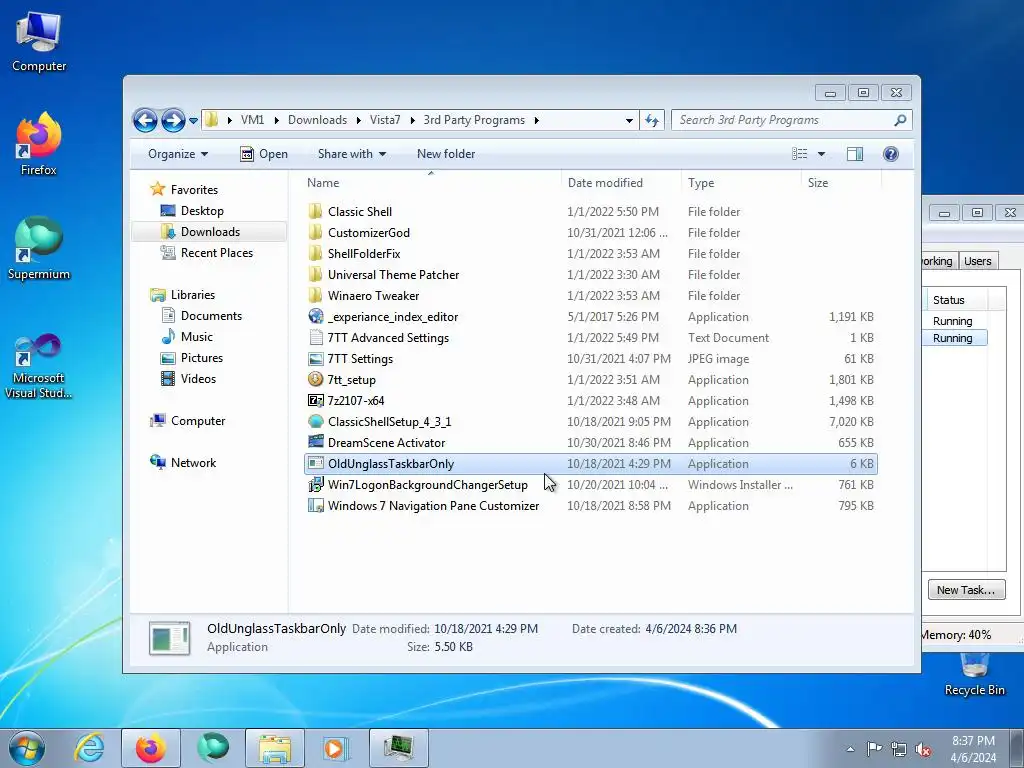The height and width of the screenshot is (768, 1024).
Task: Open Windows Media Player from taskbar
Action: point(336,748)
